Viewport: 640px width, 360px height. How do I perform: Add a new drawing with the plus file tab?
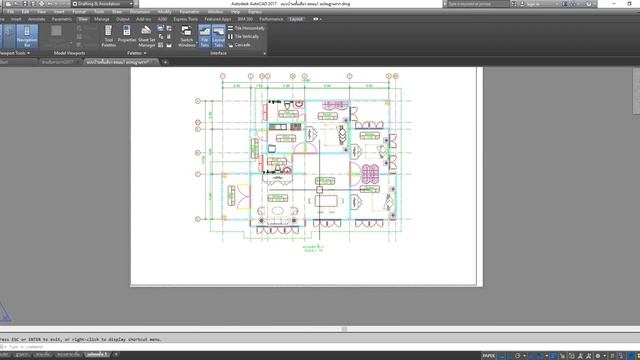click(165, 62)
